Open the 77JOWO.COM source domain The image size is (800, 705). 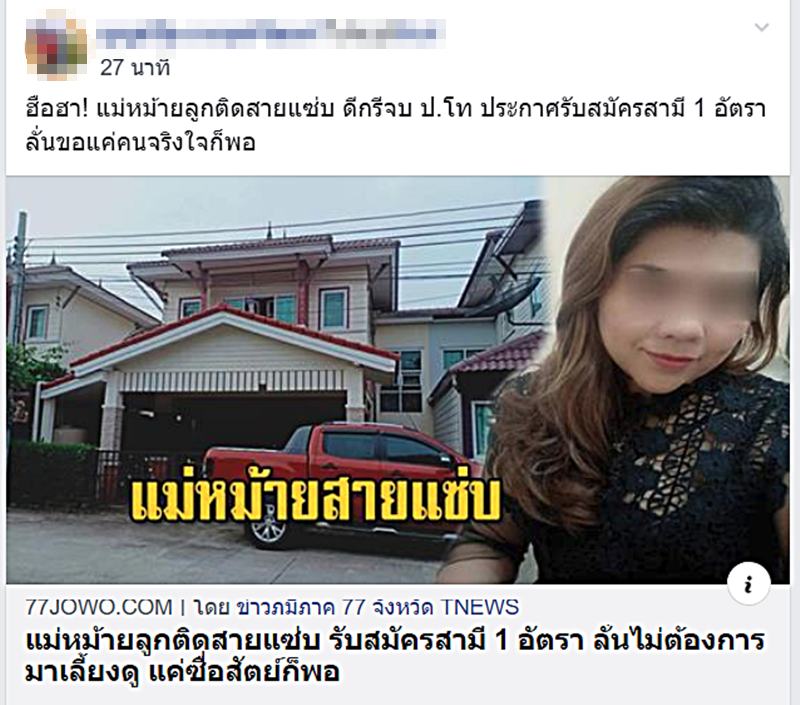coord(99,607)
